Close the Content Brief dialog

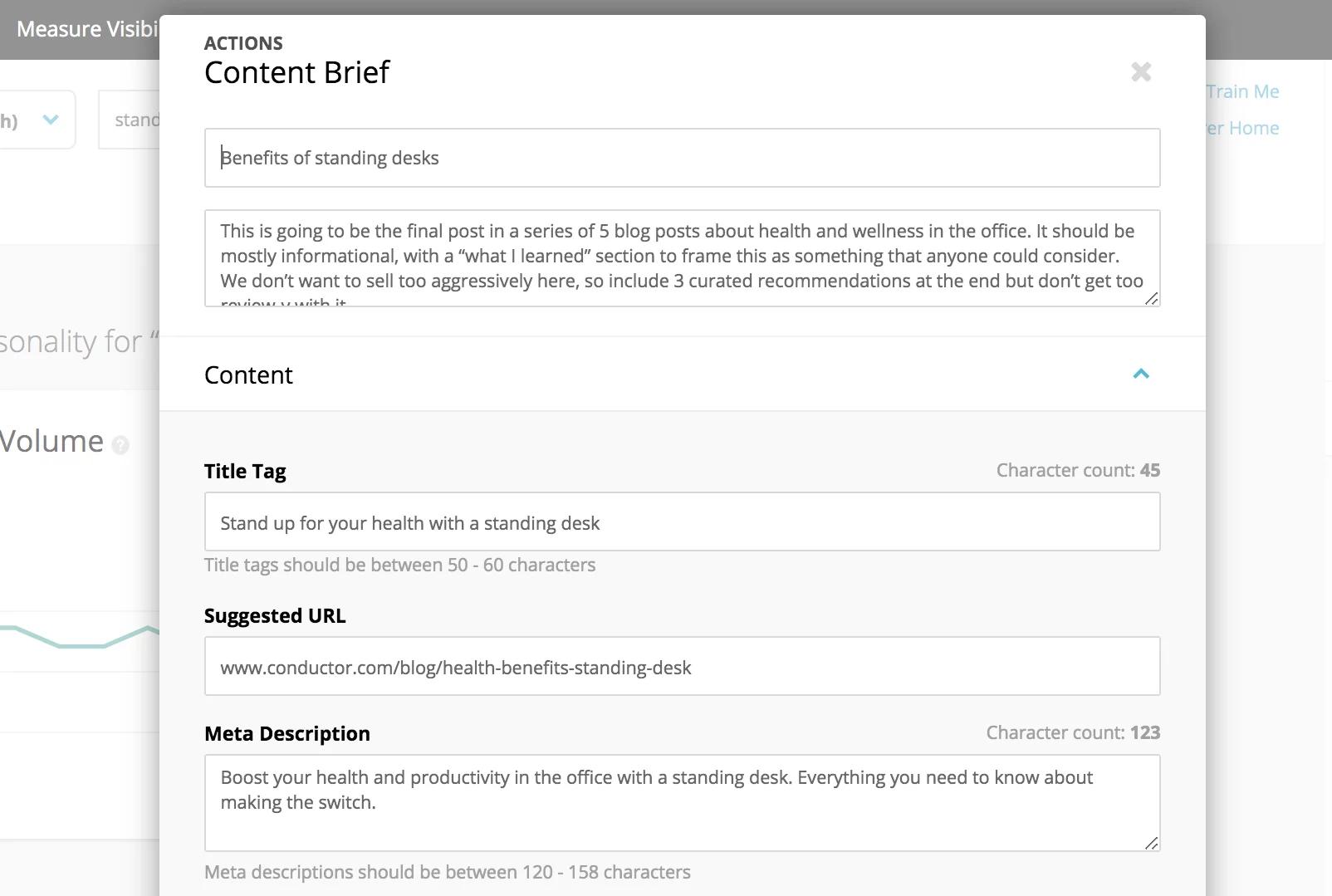pyautogui.click(x=1142, y=72)
